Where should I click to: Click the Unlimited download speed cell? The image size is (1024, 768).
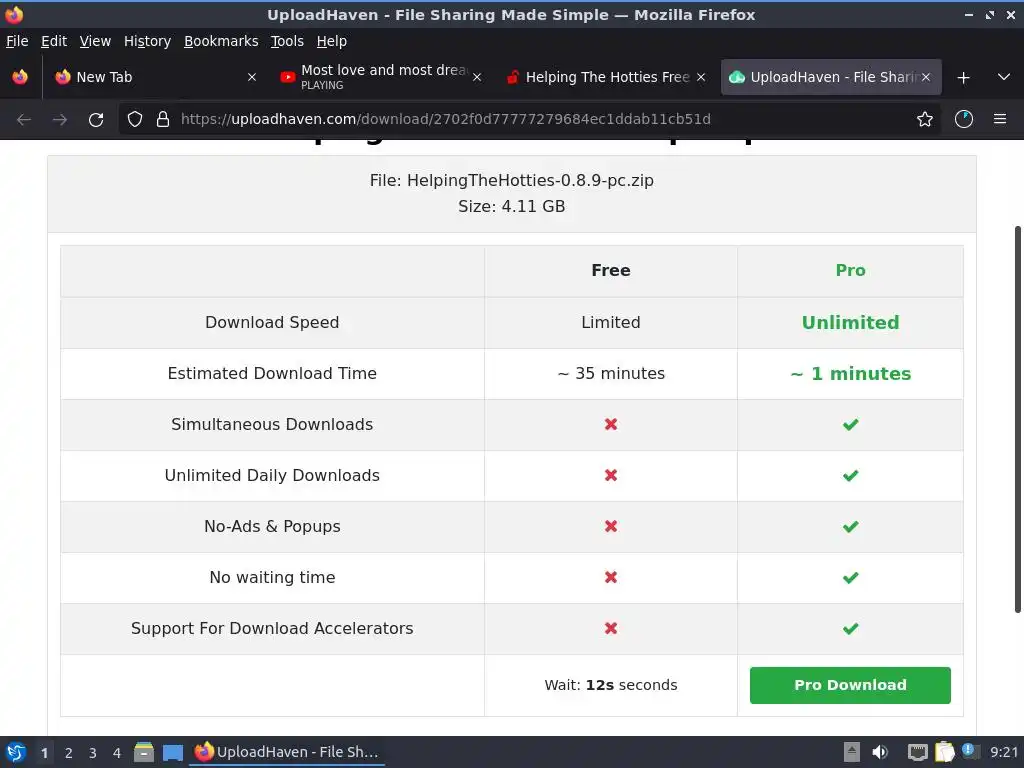850,323
